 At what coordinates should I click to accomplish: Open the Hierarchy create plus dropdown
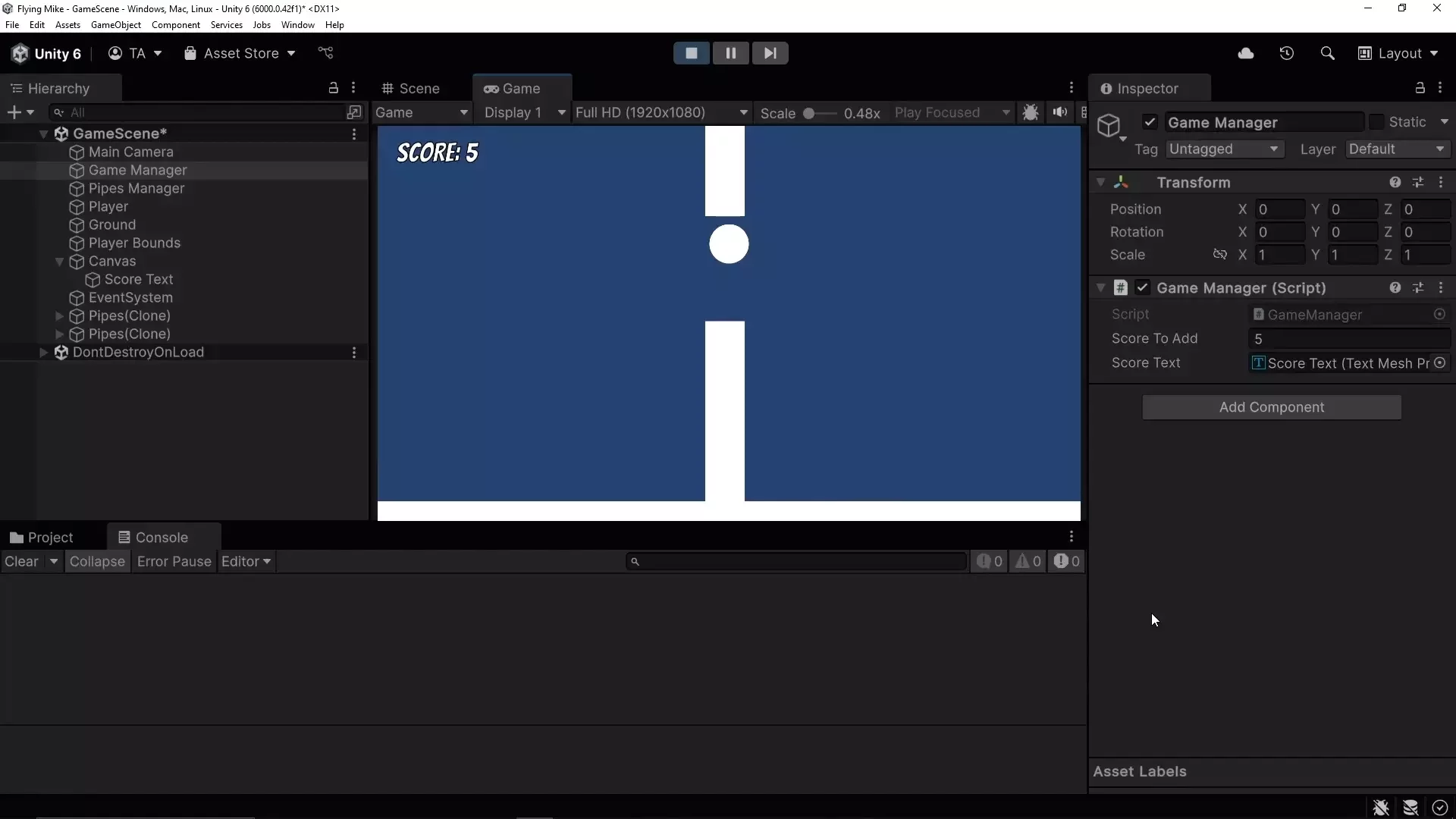(20, 112)
